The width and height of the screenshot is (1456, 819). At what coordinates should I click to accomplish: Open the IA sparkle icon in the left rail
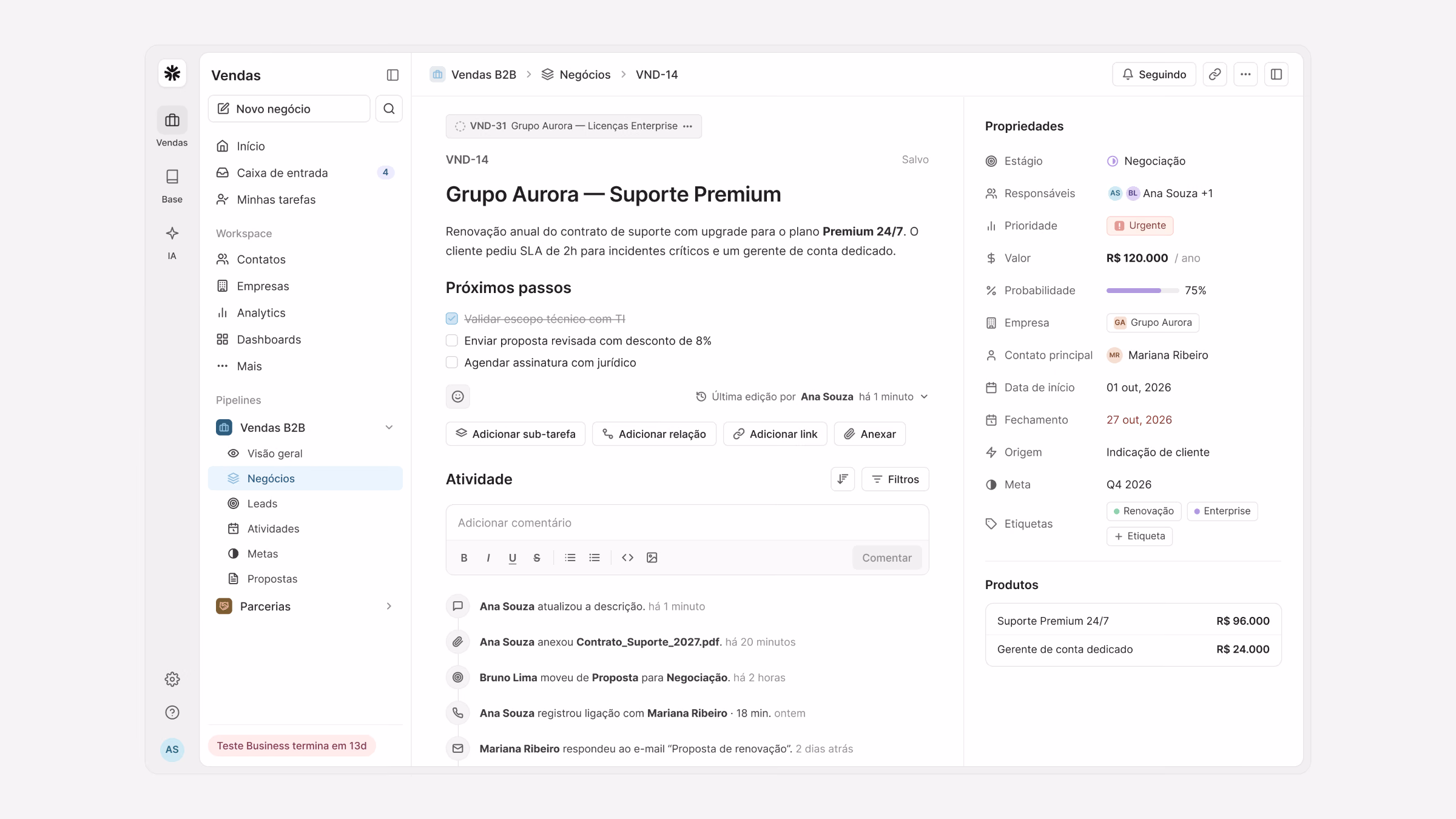point(172,234)
